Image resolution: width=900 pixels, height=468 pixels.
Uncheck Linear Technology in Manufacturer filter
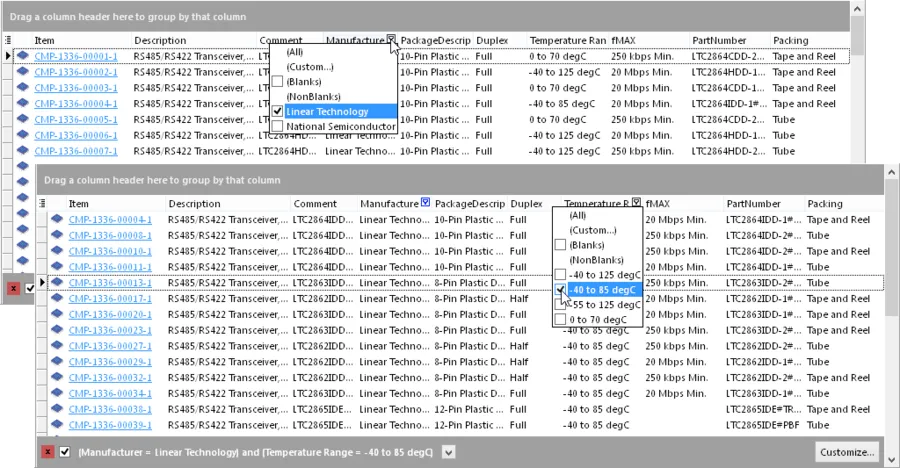click(x=277, y=111)
